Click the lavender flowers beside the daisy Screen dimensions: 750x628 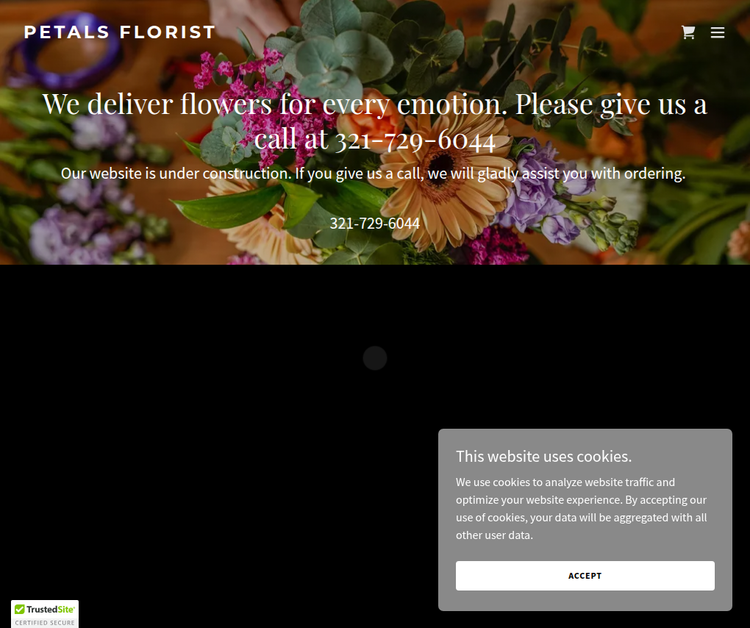pyautogui.click(x=543, y=191)
